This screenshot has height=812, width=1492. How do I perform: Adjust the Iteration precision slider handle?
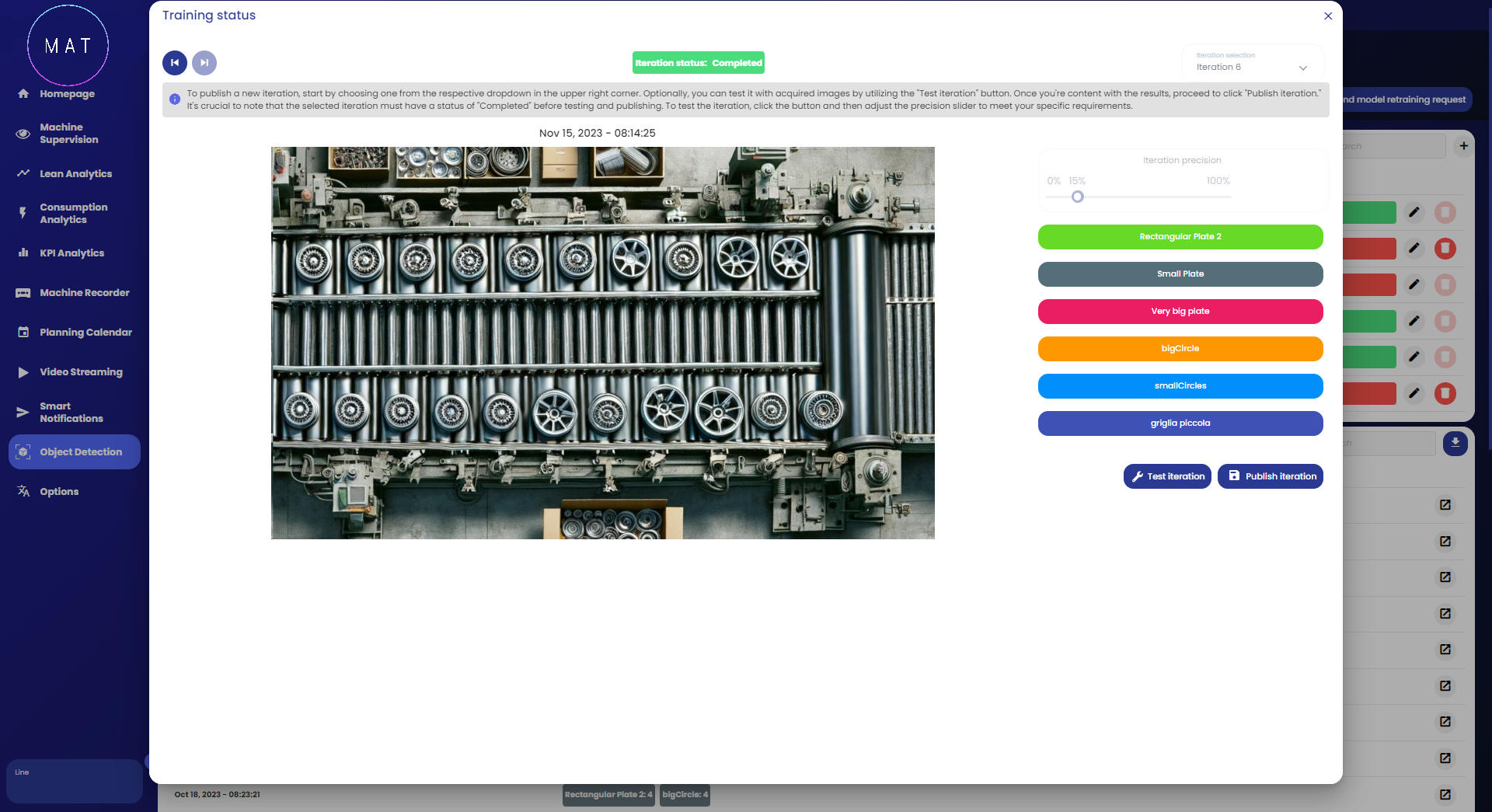pyautogui.click(x=1078, y=197)
